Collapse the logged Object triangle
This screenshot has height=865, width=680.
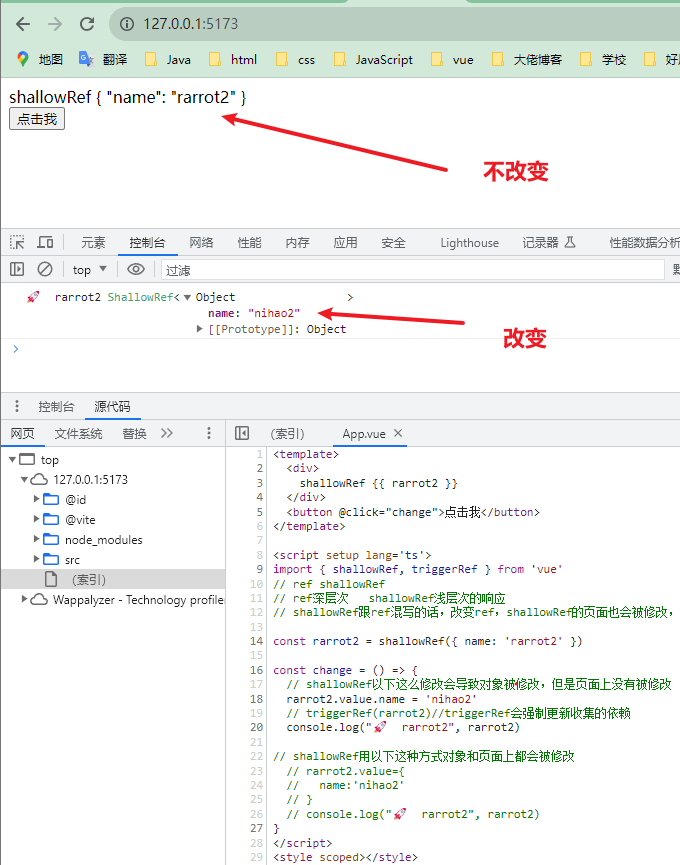188,297
